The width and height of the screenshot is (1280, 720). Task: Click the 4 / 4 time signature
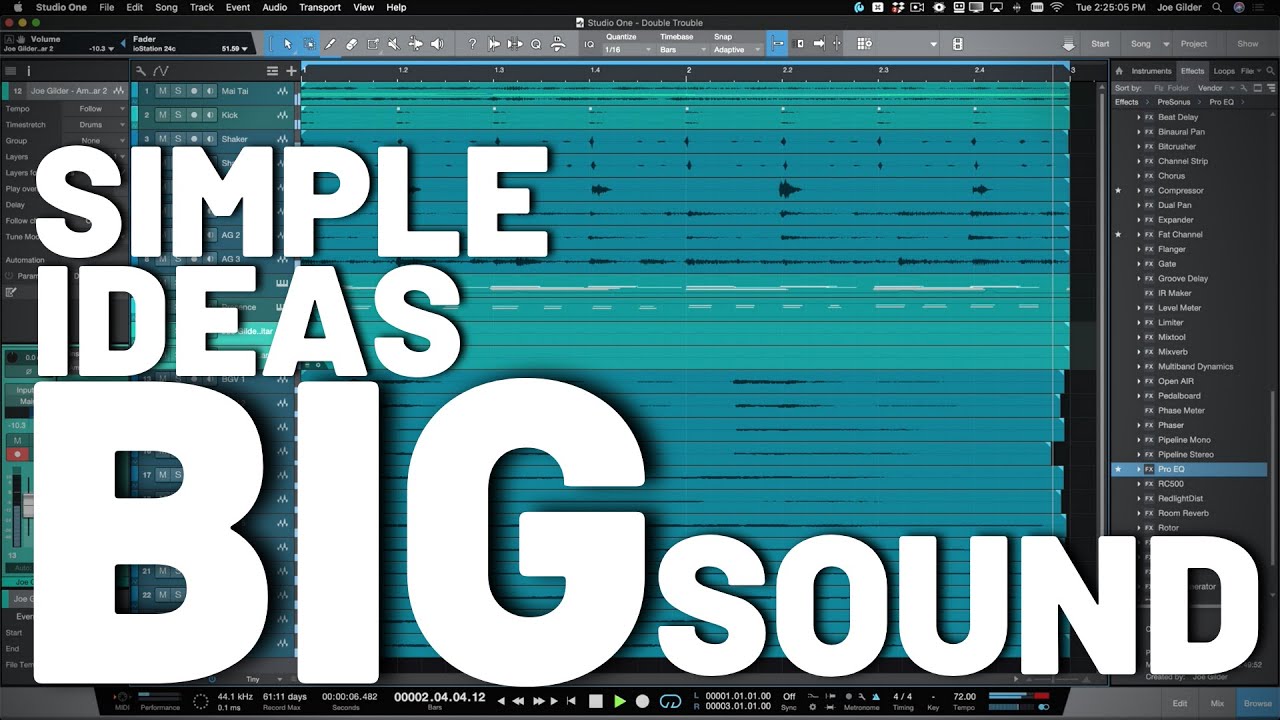click(x=902, y=696)
